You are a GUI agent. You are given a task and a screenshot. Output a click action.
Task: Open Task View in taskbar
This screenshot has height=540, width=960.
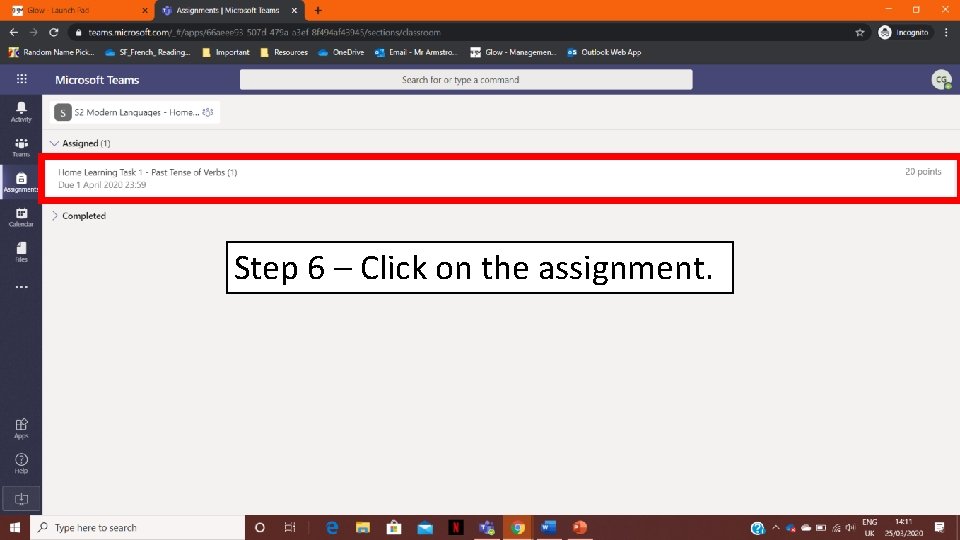click(290, 527)
